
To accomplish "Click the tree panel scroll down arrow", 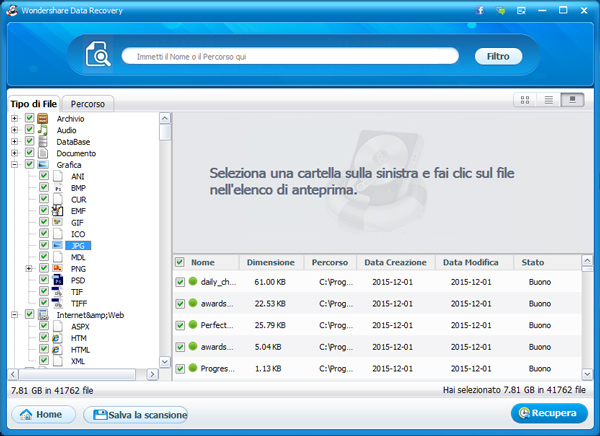I will [165, 361].
